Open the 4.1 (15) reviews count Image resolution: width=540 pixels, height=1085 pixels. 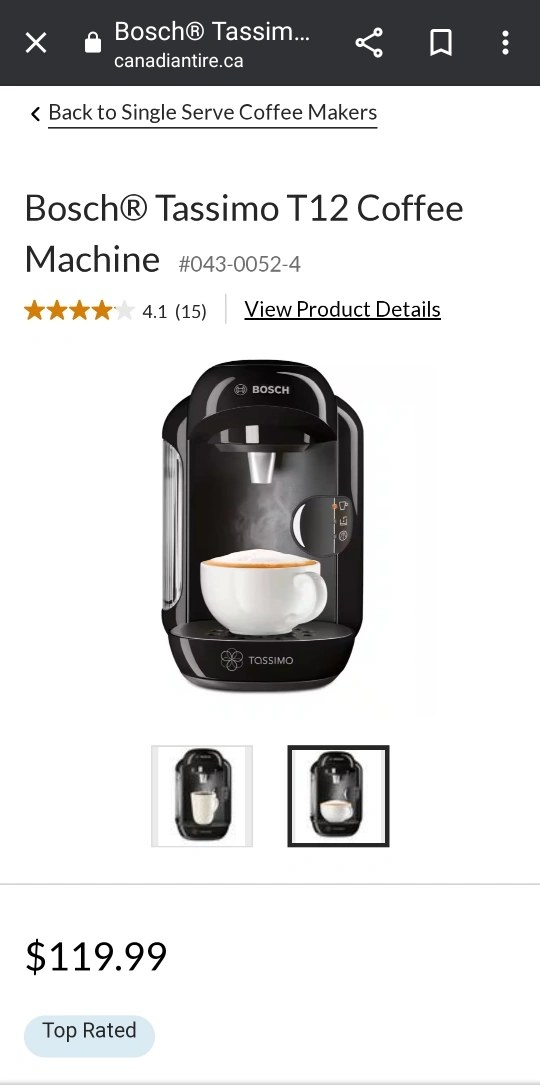174,311
